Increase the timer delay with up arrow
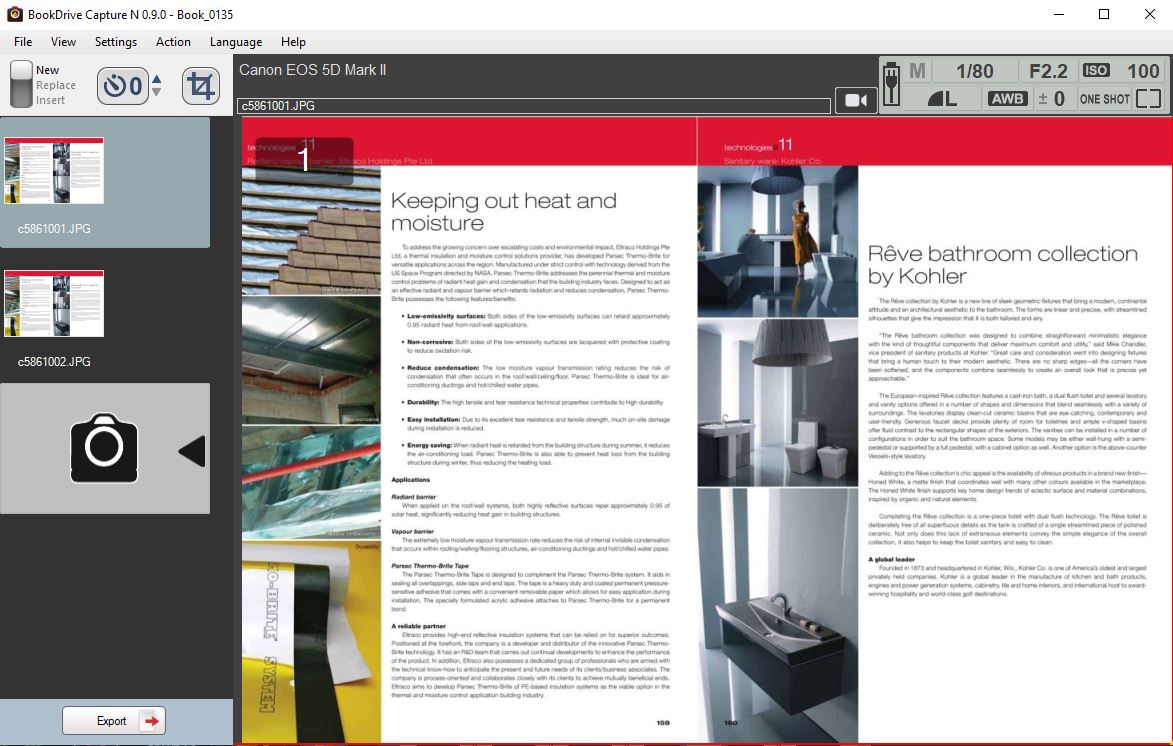 (156, 79)
